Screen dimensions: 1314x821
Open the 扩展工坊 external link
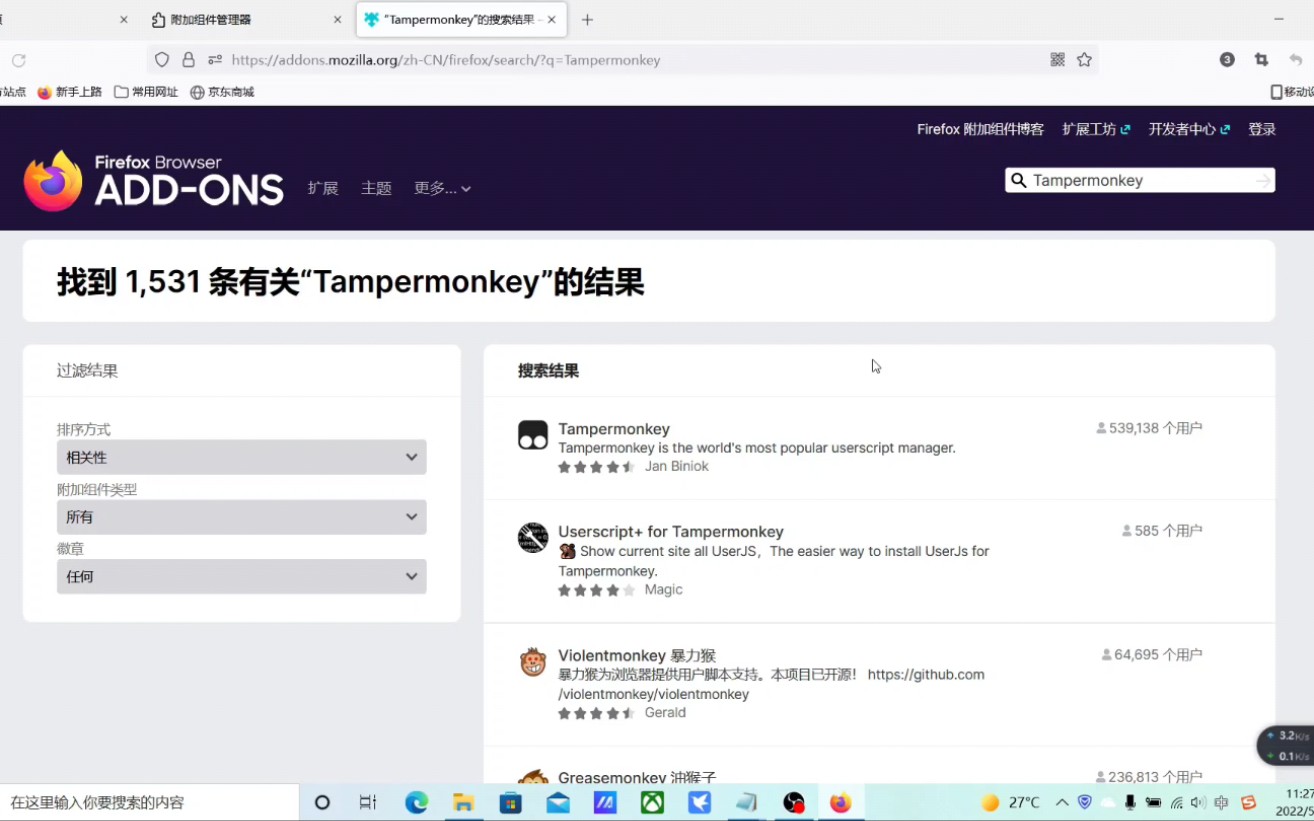click(x=1096, y=129)
